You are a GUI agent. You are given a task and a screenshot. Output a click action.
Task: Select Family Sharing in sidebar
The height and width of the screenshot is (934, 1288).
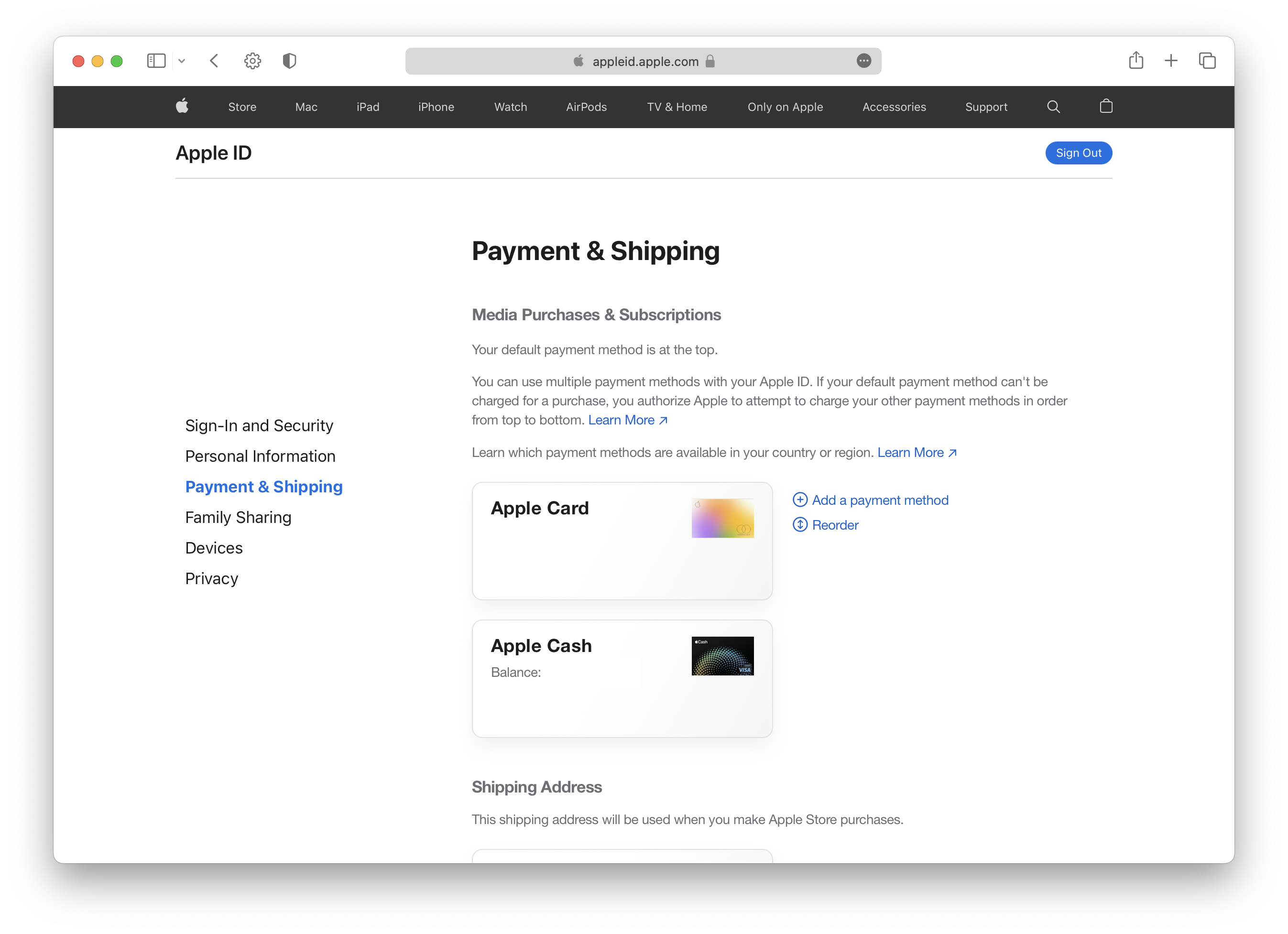238,518
